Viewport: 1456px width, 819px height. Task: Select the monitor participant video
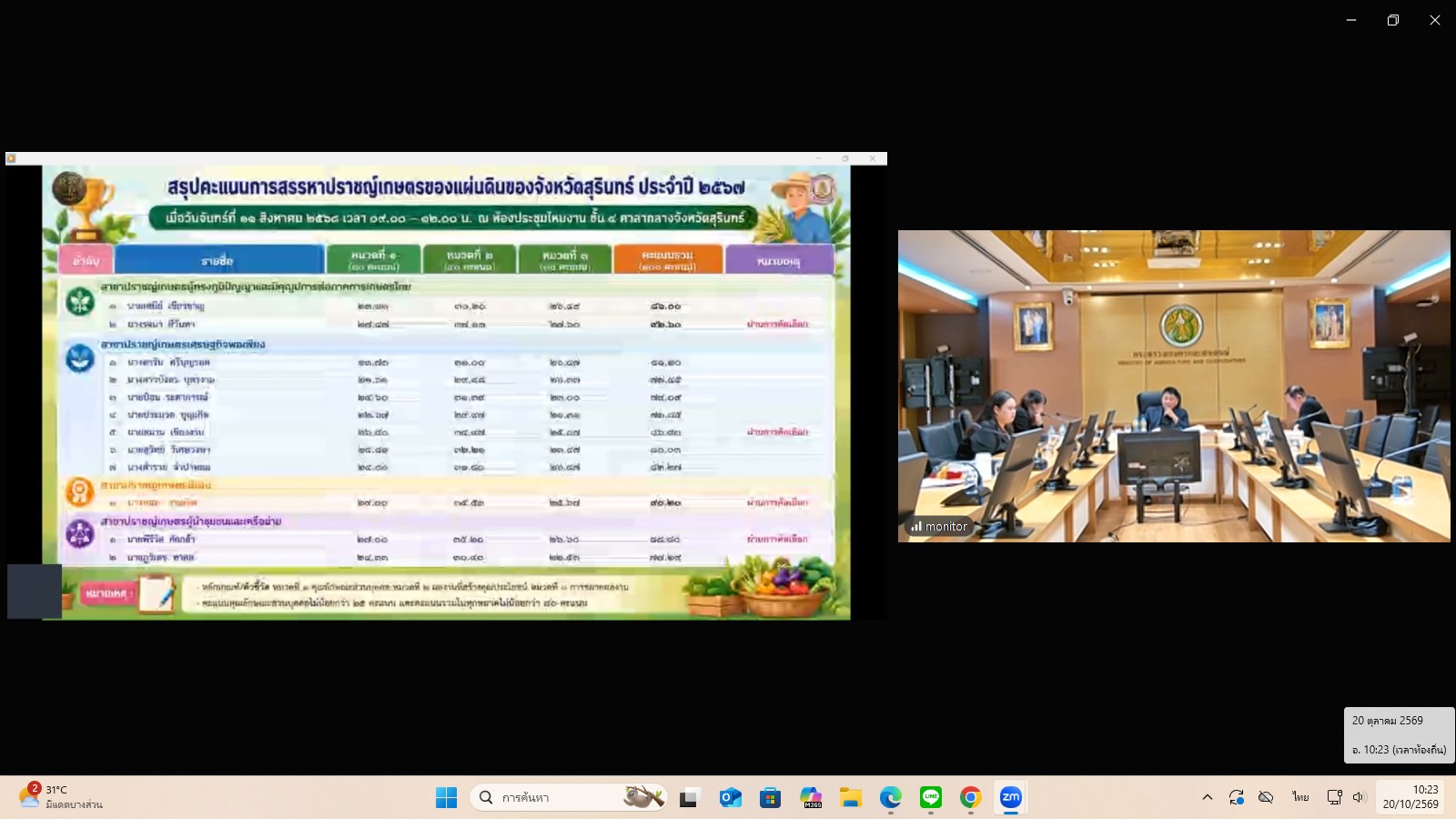(x=1174, y=386)
